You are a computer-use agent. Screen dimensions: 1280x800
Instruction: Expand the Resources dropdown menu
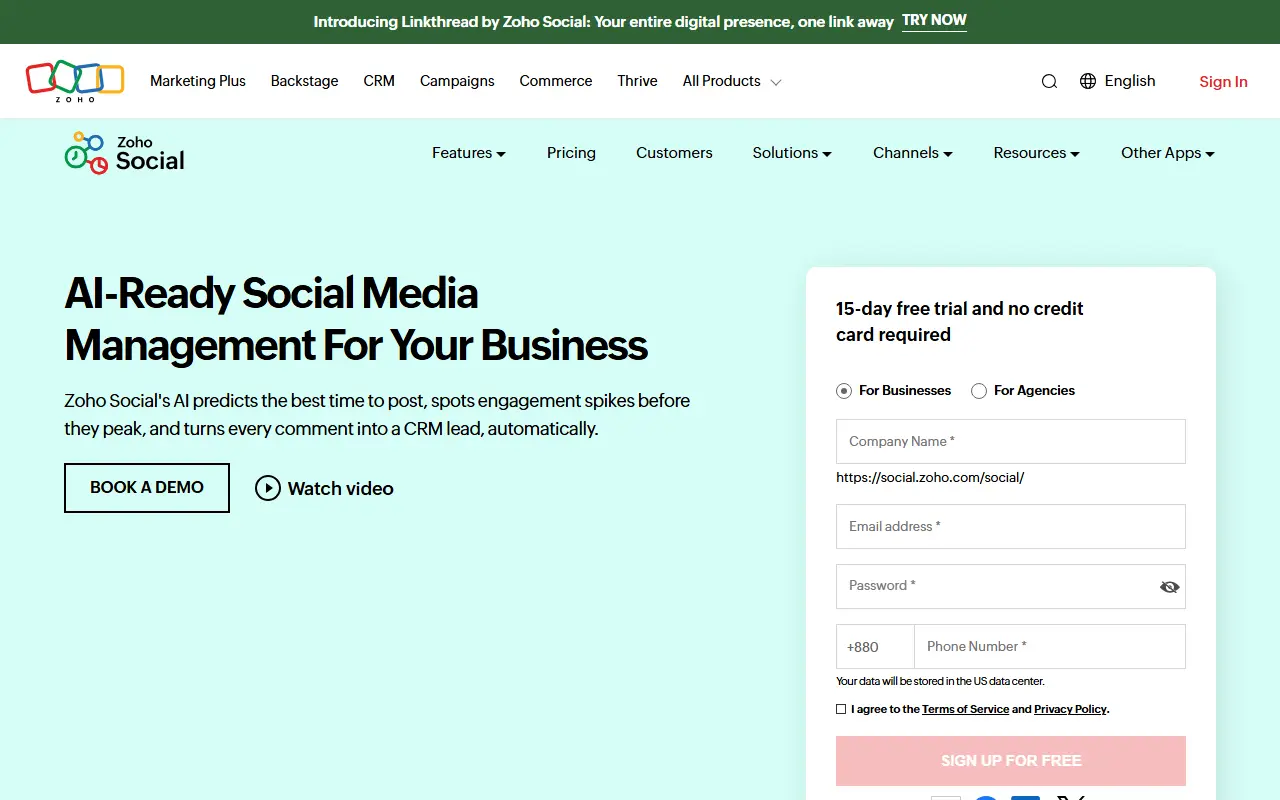coord(1037,153)
